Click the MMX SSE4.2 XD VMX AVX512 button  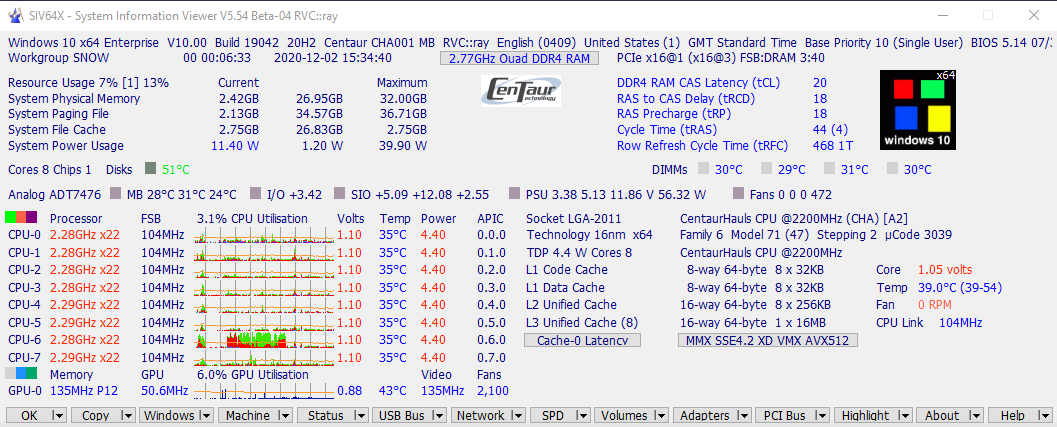pyautogui.click(x=768, y=341)
